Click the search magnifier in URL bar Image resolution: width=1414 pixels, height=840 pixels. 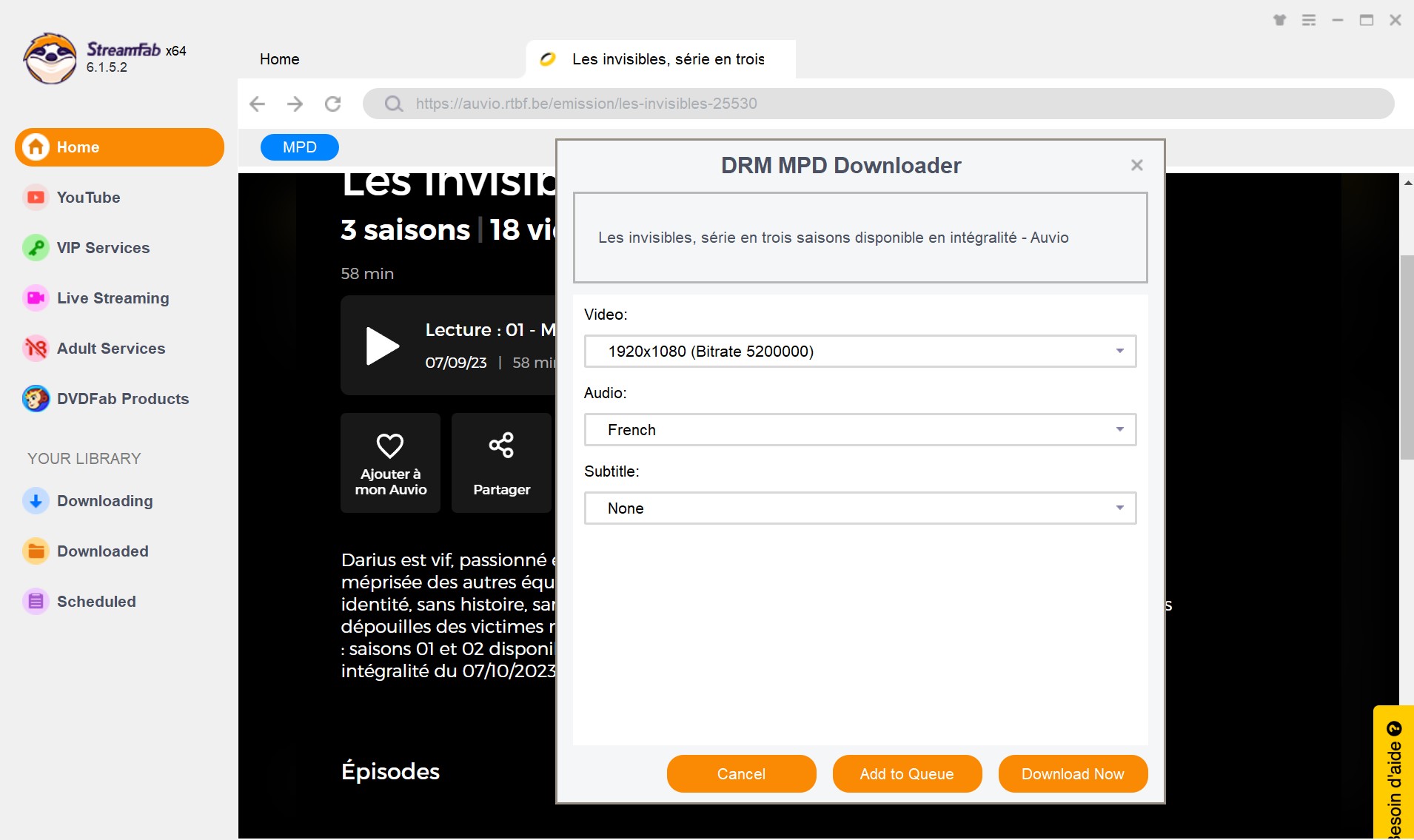tap(394, 104)
